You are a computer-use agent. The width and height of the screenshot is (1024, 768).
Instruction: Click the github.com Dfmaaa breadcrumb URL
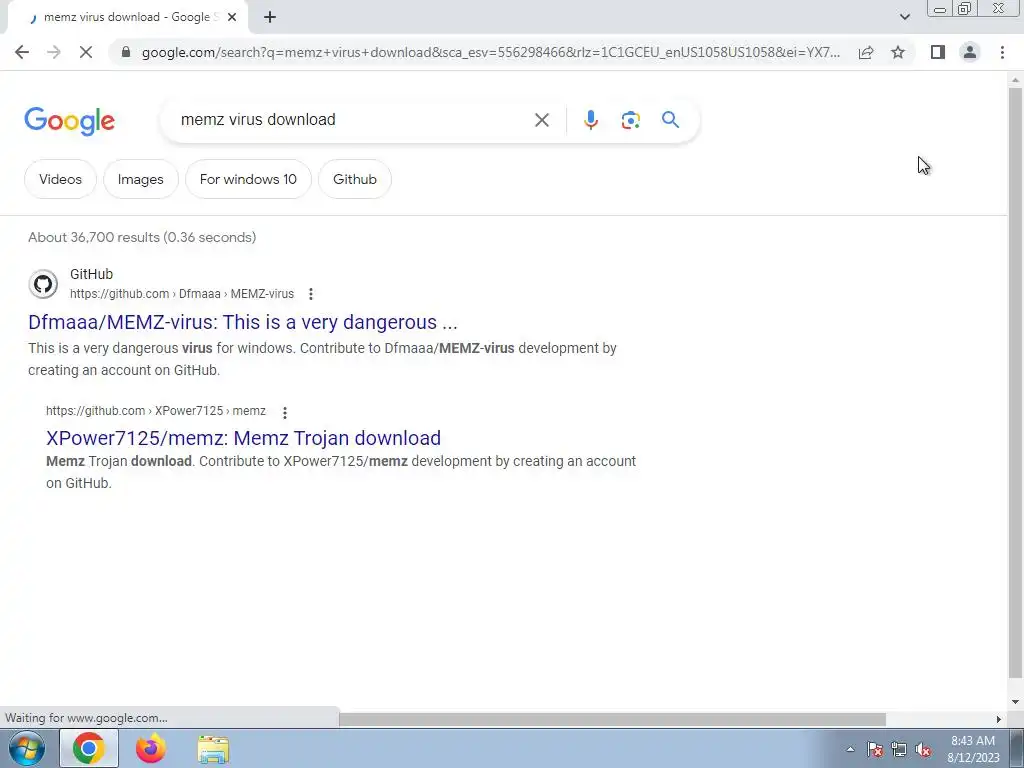182,294
